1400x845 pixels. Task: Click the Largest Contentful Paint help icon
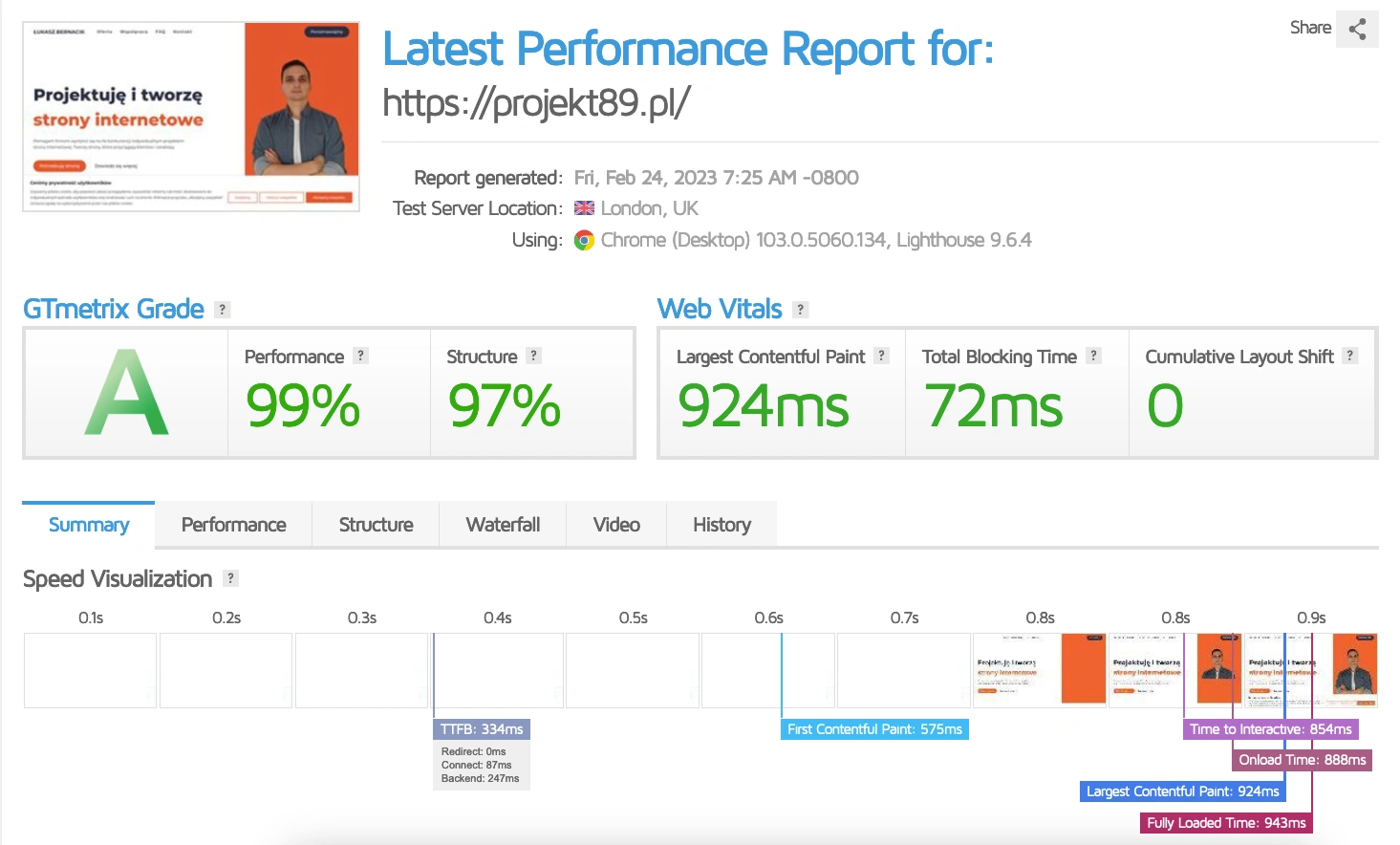click(x=881, y=356)
